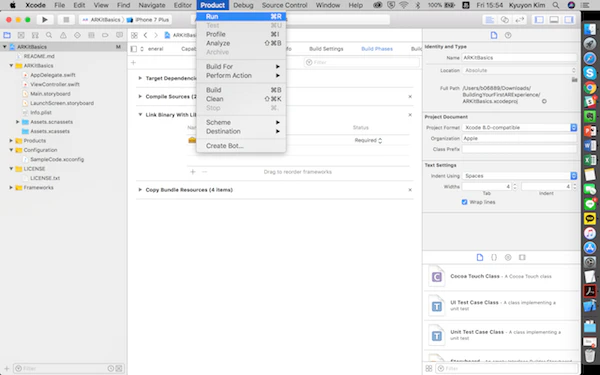Screen dimensions: 600x375
Task: Add a framework with the plus button
Action: pos(193,172)
